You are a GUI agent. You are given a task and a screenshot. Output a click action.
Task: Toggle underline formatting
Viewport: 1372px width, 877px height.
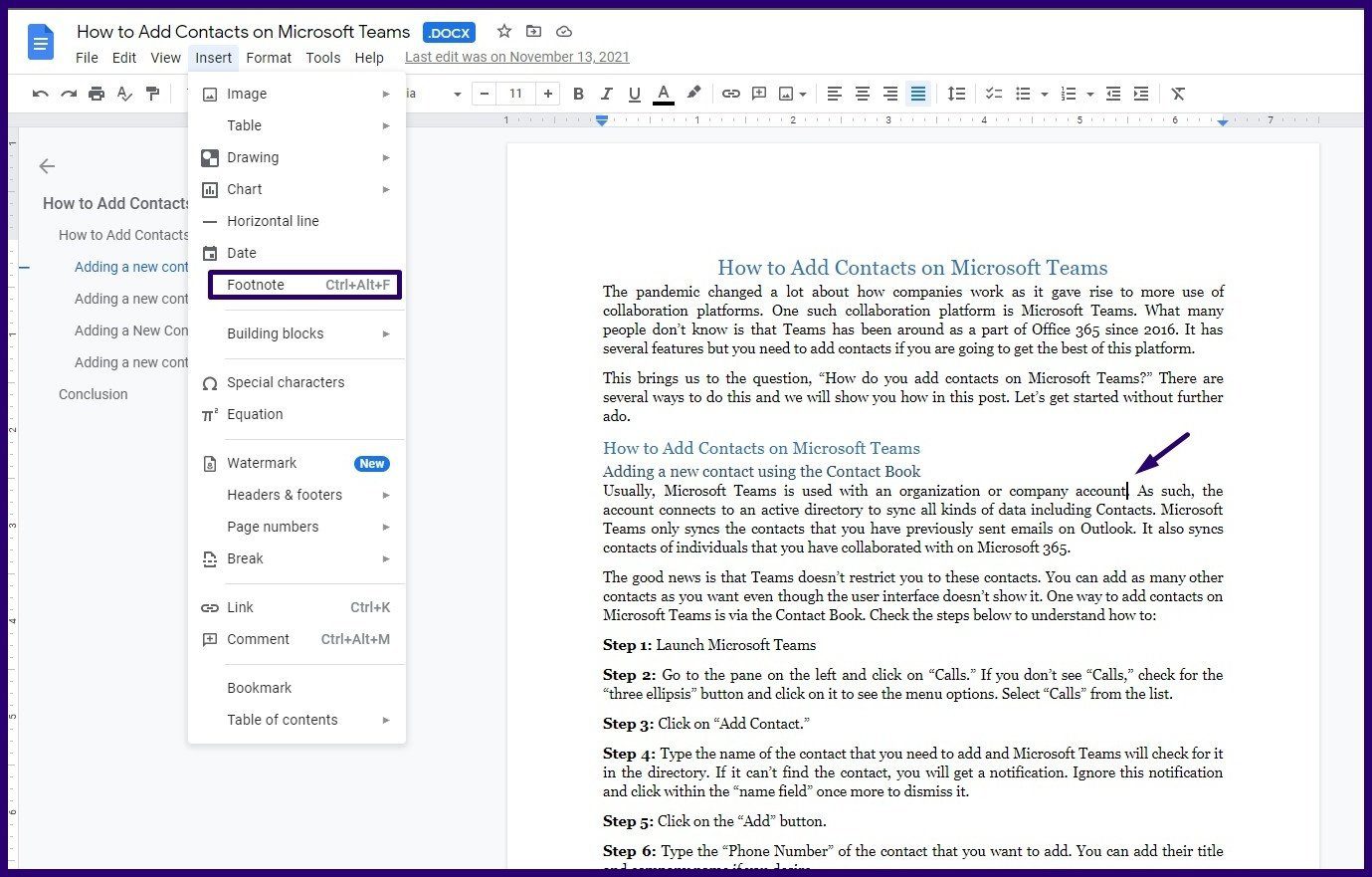(x=635, y=93)
